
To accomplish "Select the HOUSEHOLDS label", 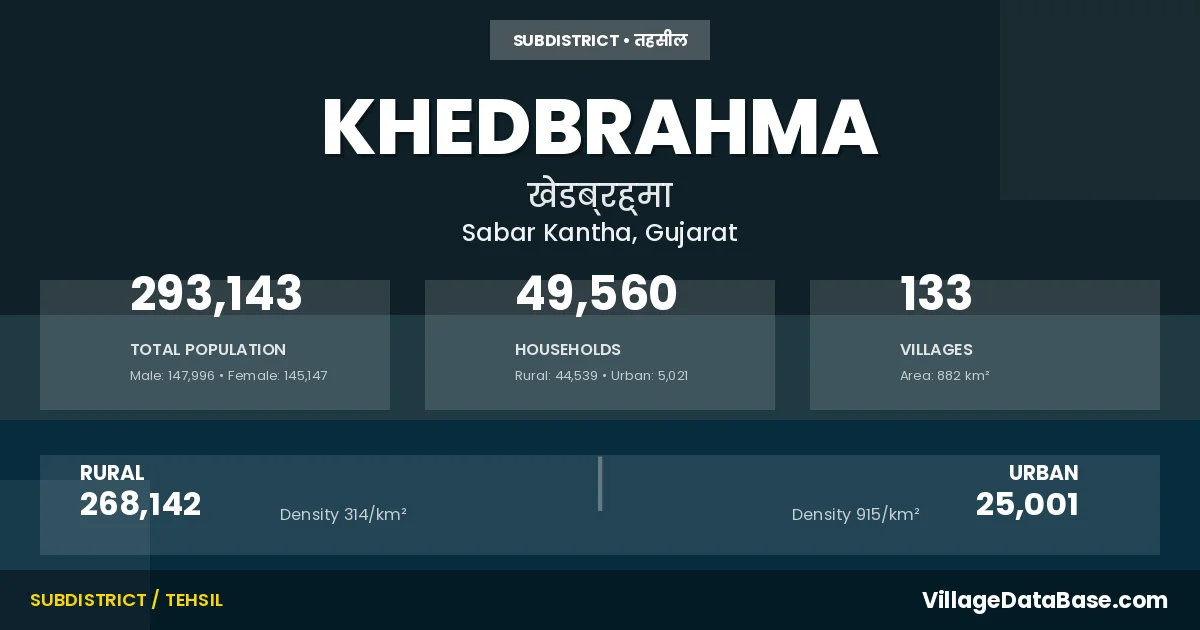I will [x=568, y=350].
